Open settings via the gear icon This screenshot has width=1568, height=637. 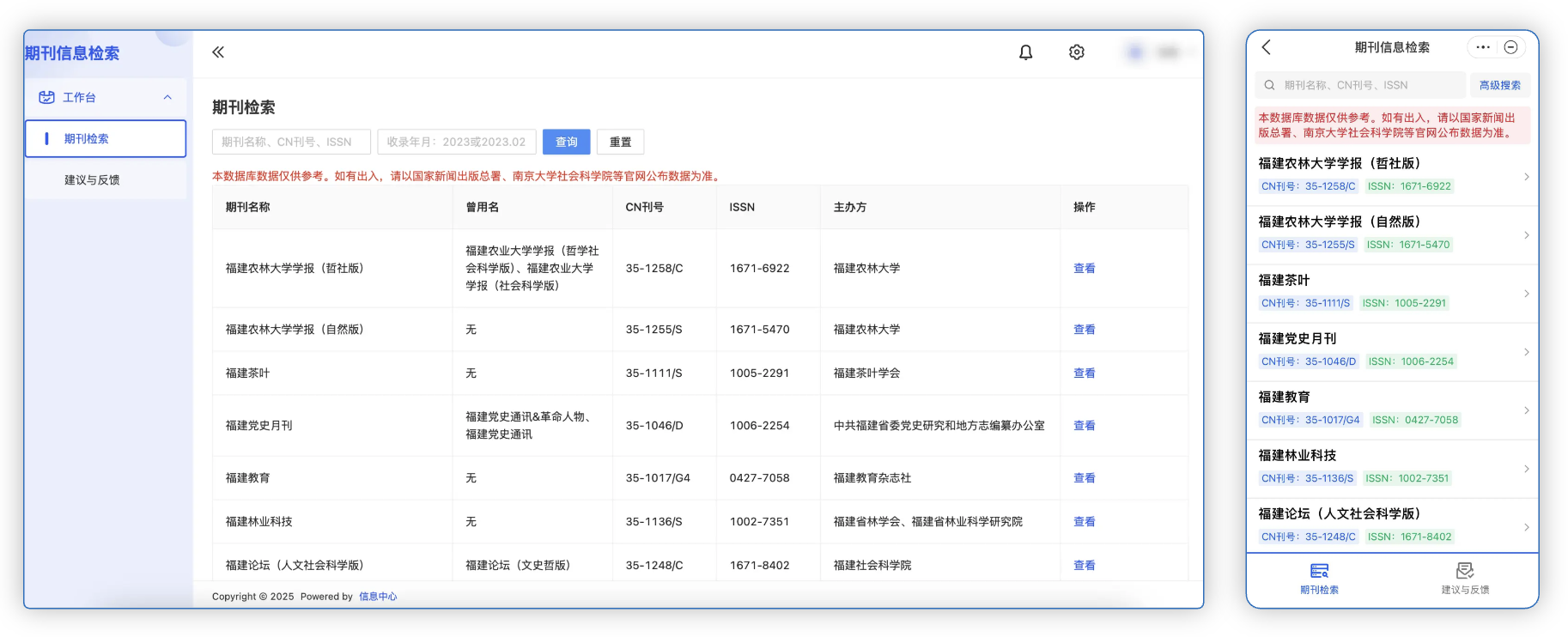coord(1076,52)
